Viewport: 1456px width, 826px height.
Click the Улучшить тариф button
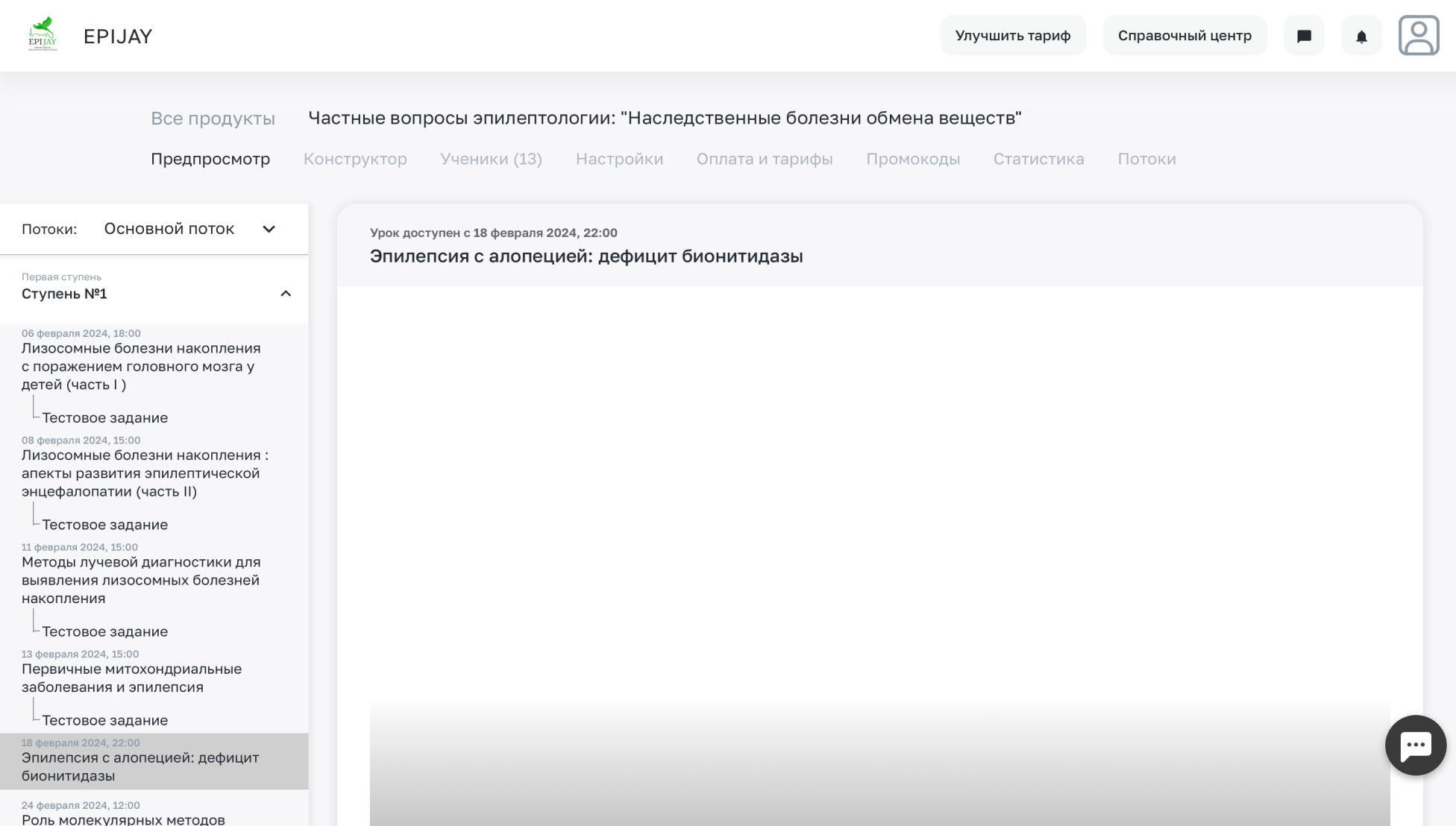[1012, 36]
